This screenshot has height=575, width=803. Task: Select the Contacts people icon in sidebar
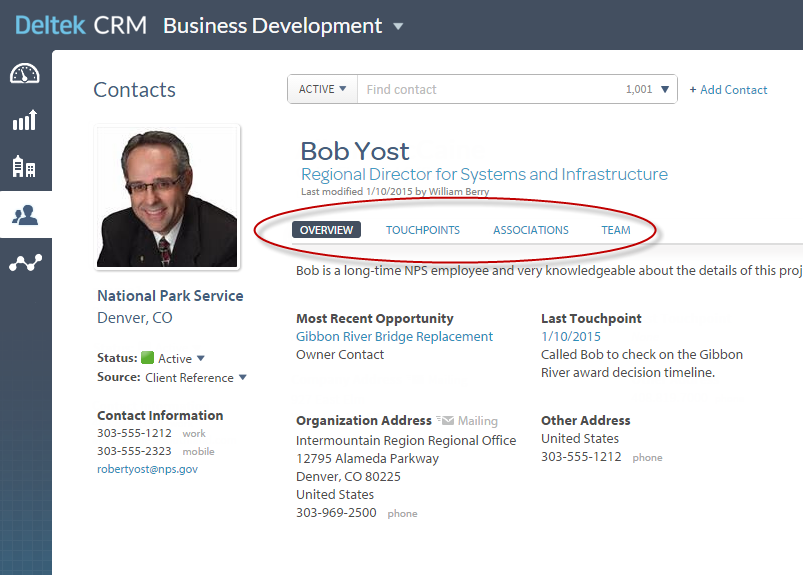(x=25, y=214)
